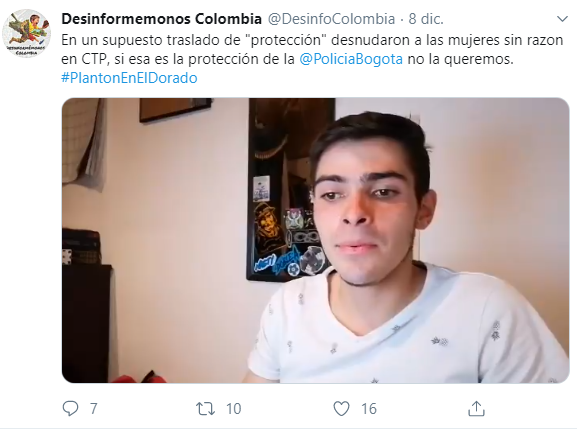
Task: Click the dark cabinet area in video
Action: coord(86,323)
